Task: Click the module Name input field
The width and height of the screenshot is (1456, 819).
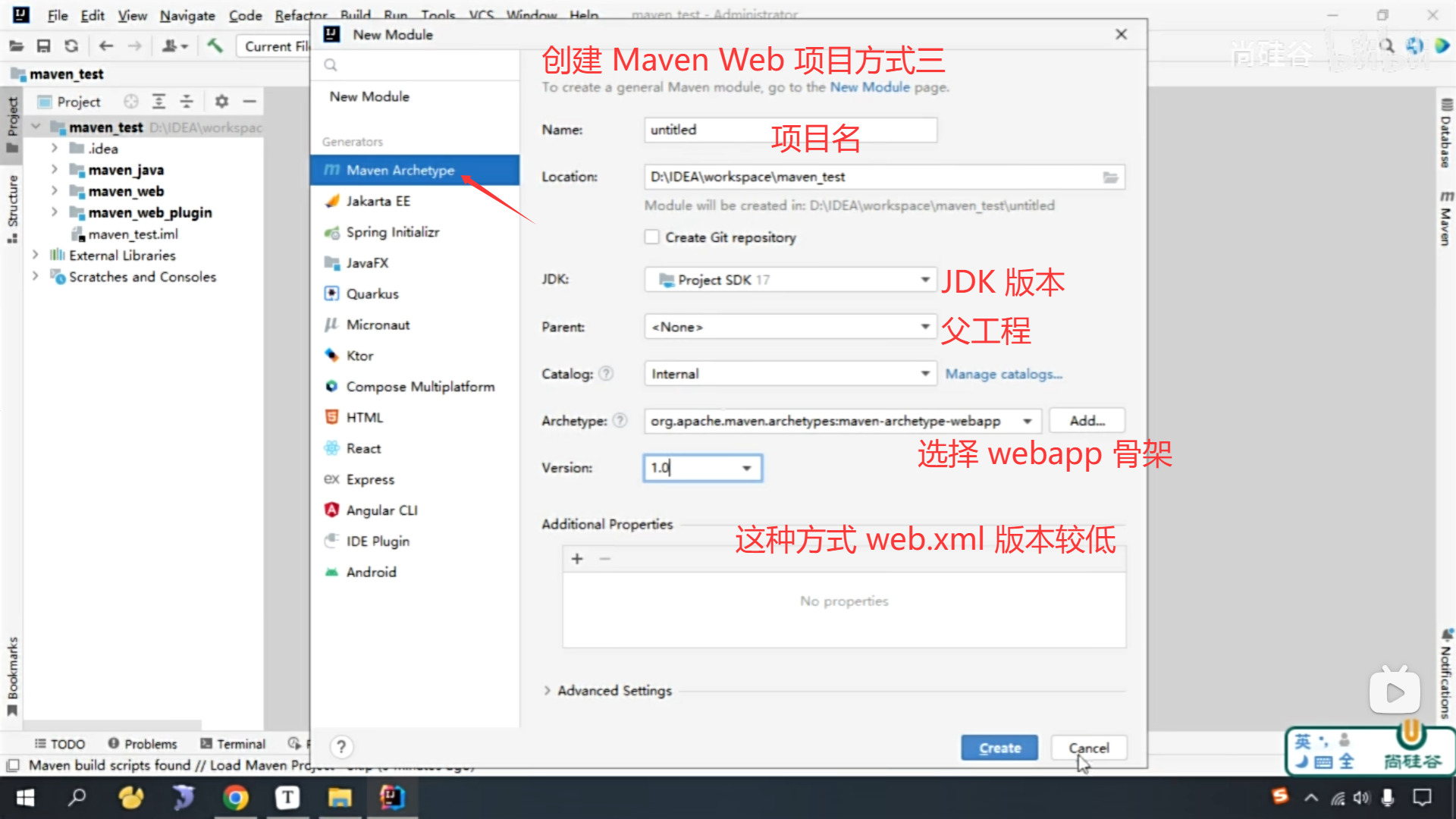Action: [x=790, y=130]
